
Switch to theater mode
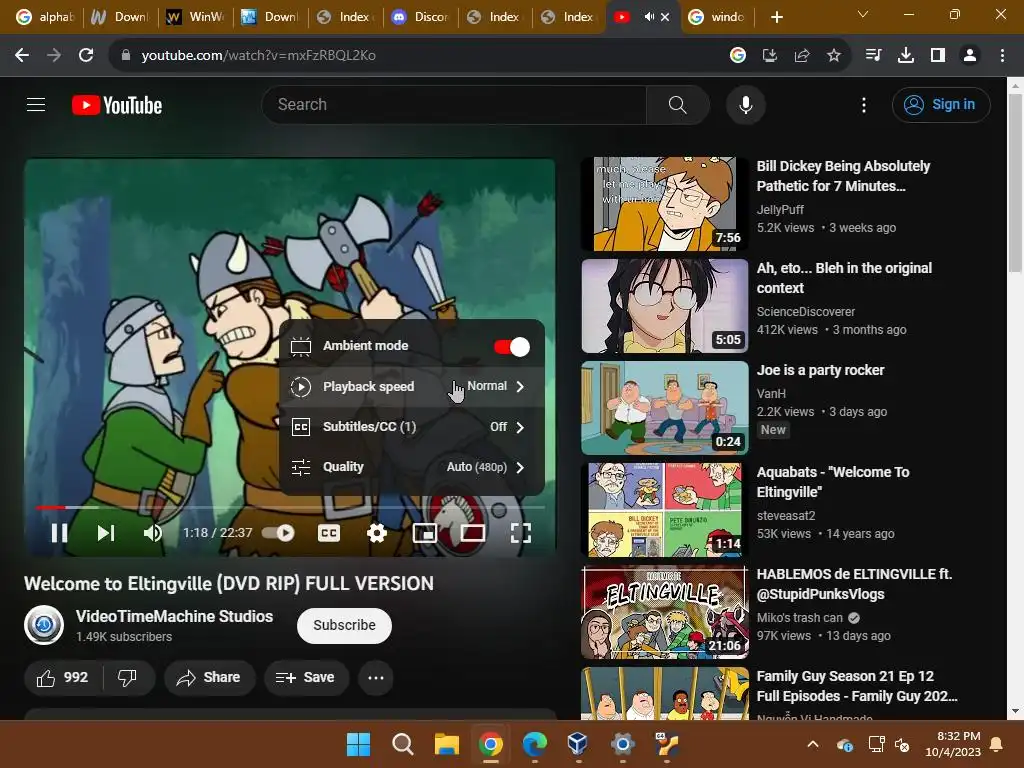click(x=473, y=533)
